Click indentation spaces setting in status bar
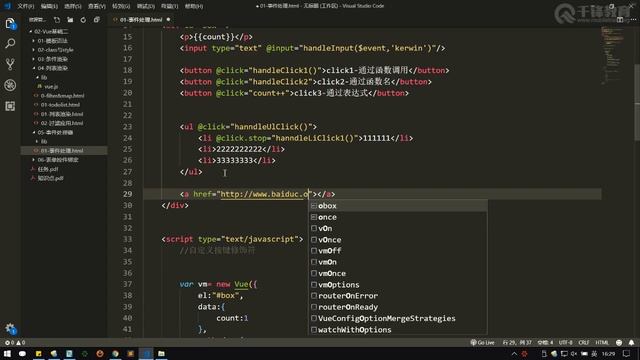Screen dimensions: 640x360 coord(545,342)
